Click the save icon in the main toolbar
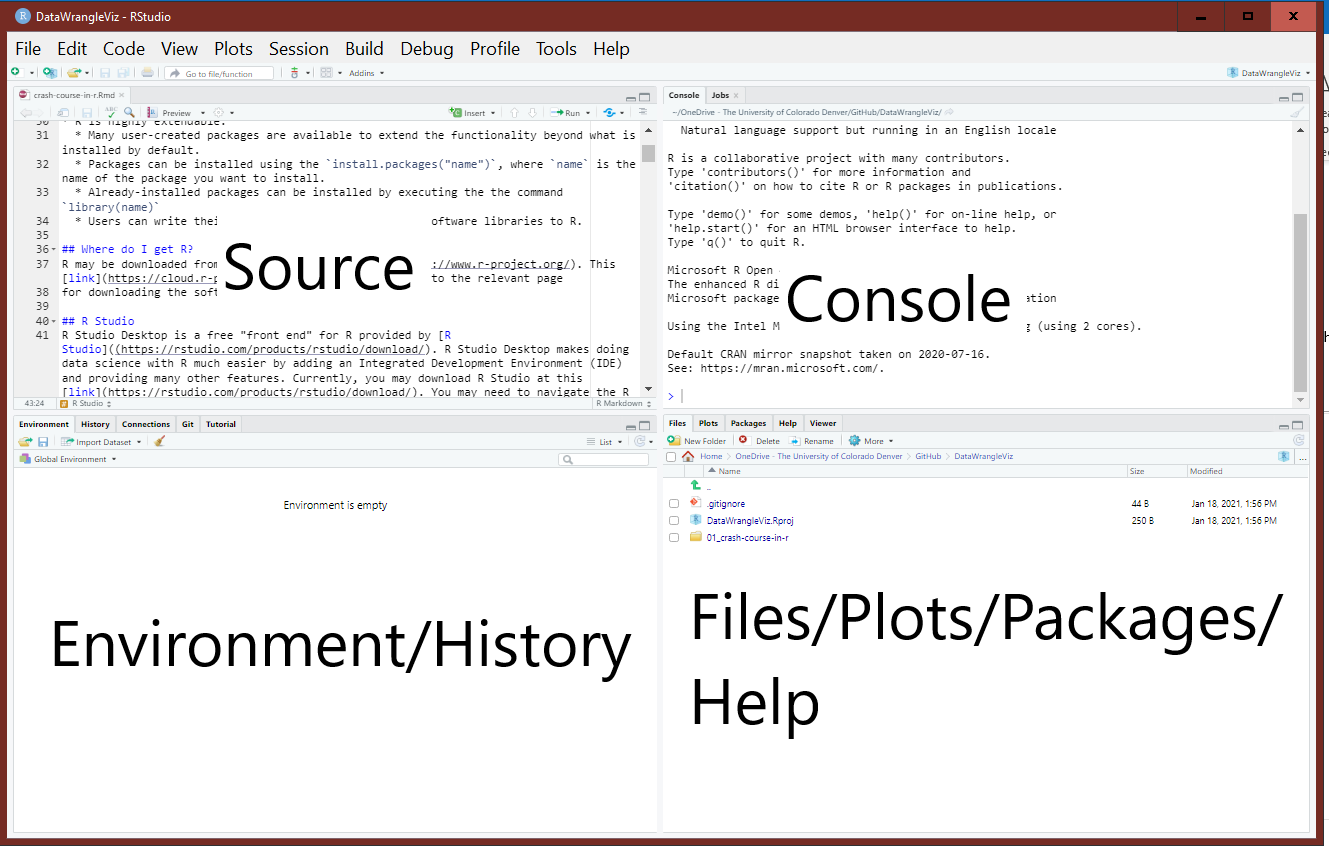The width and height of the screenshot is (1329, 846). pos(105,72)
